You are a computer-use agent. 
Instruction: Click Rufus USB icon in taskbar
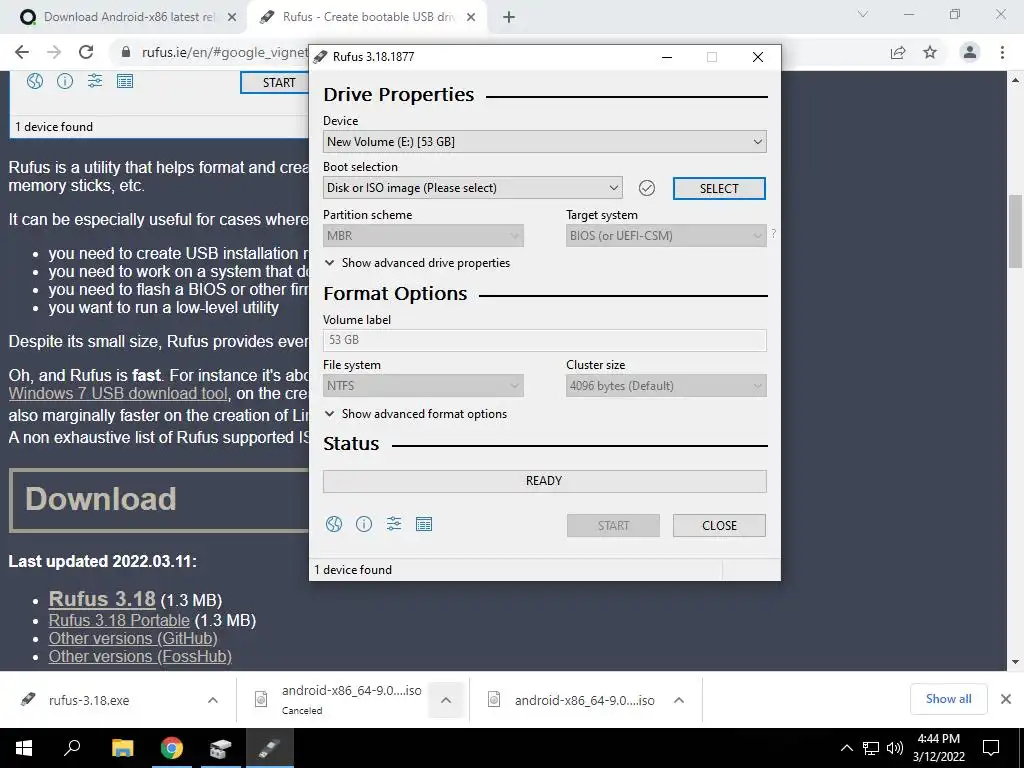270,748
